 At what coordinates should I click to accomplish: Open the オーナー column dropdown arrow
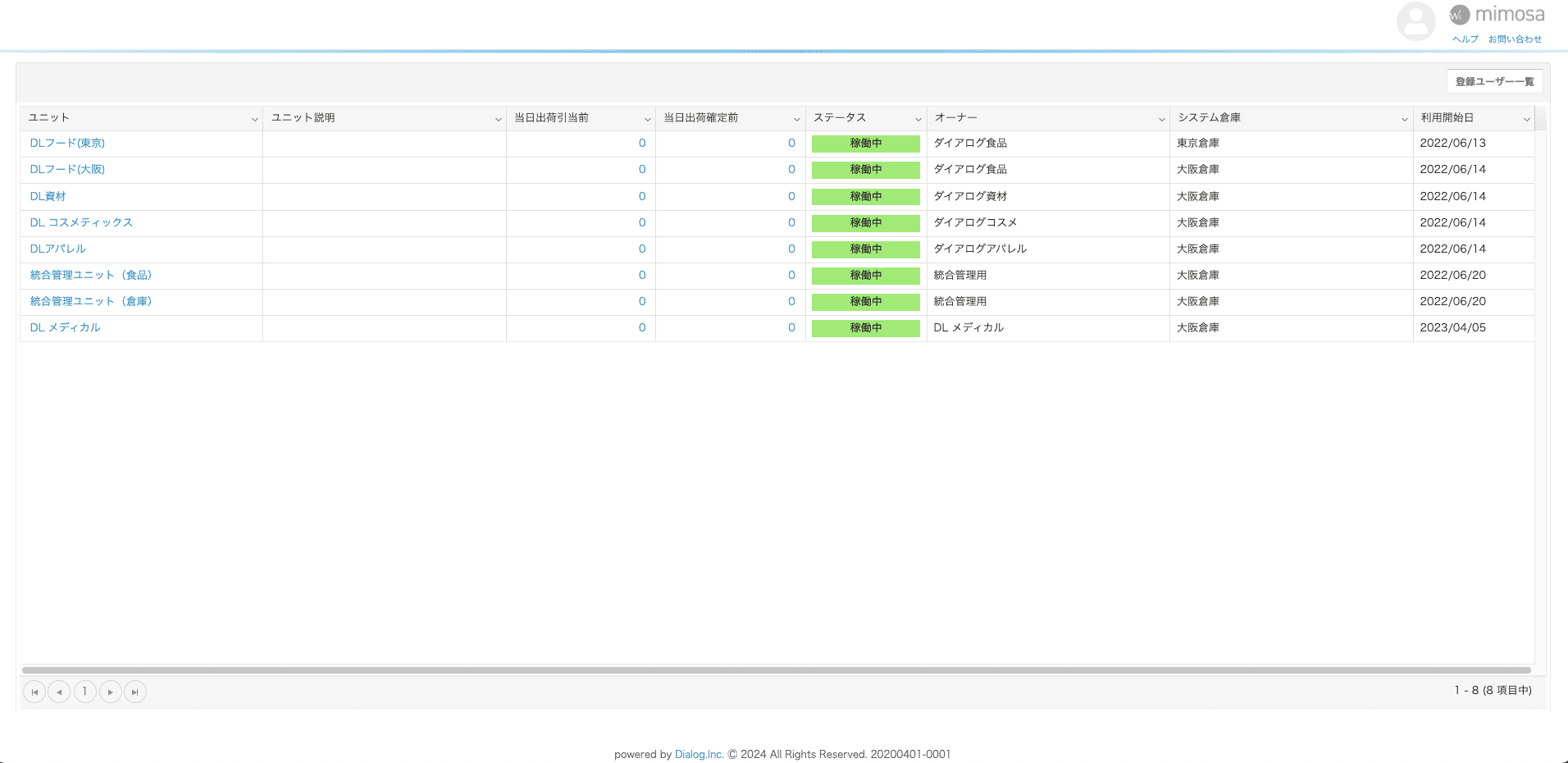coord(1161,119)
